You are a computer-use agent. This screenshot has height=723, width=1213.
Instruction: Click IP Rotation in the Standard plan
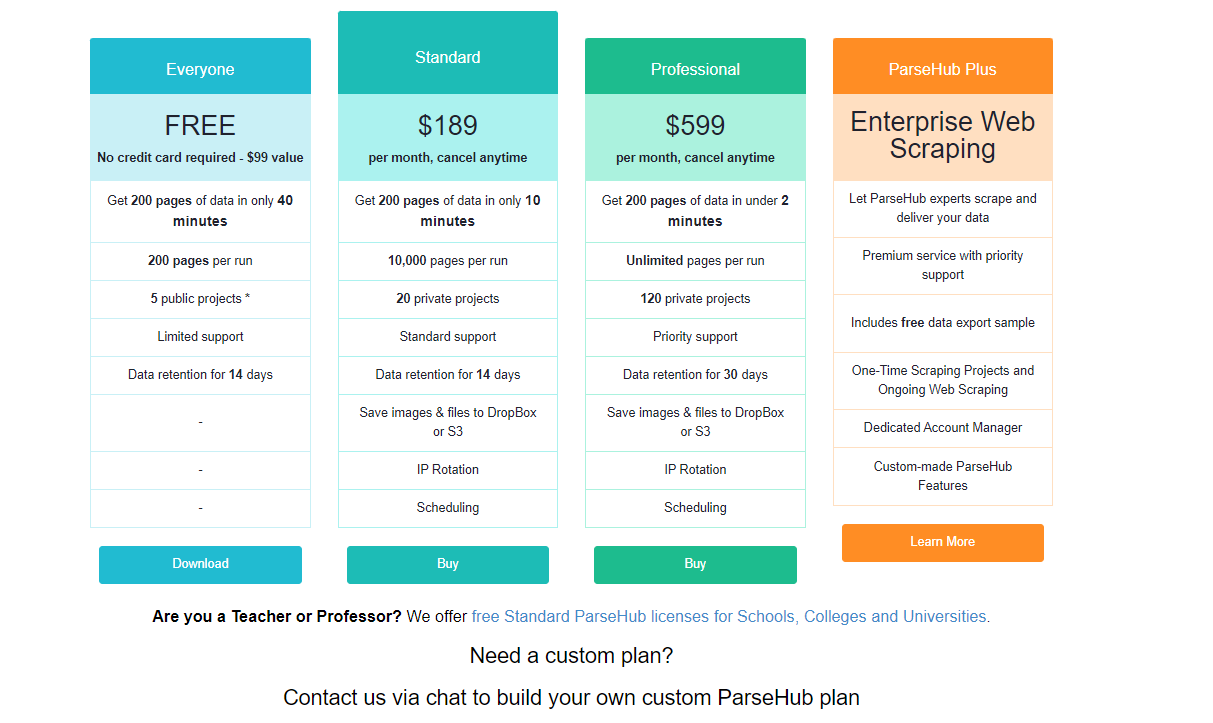point(447,470)
